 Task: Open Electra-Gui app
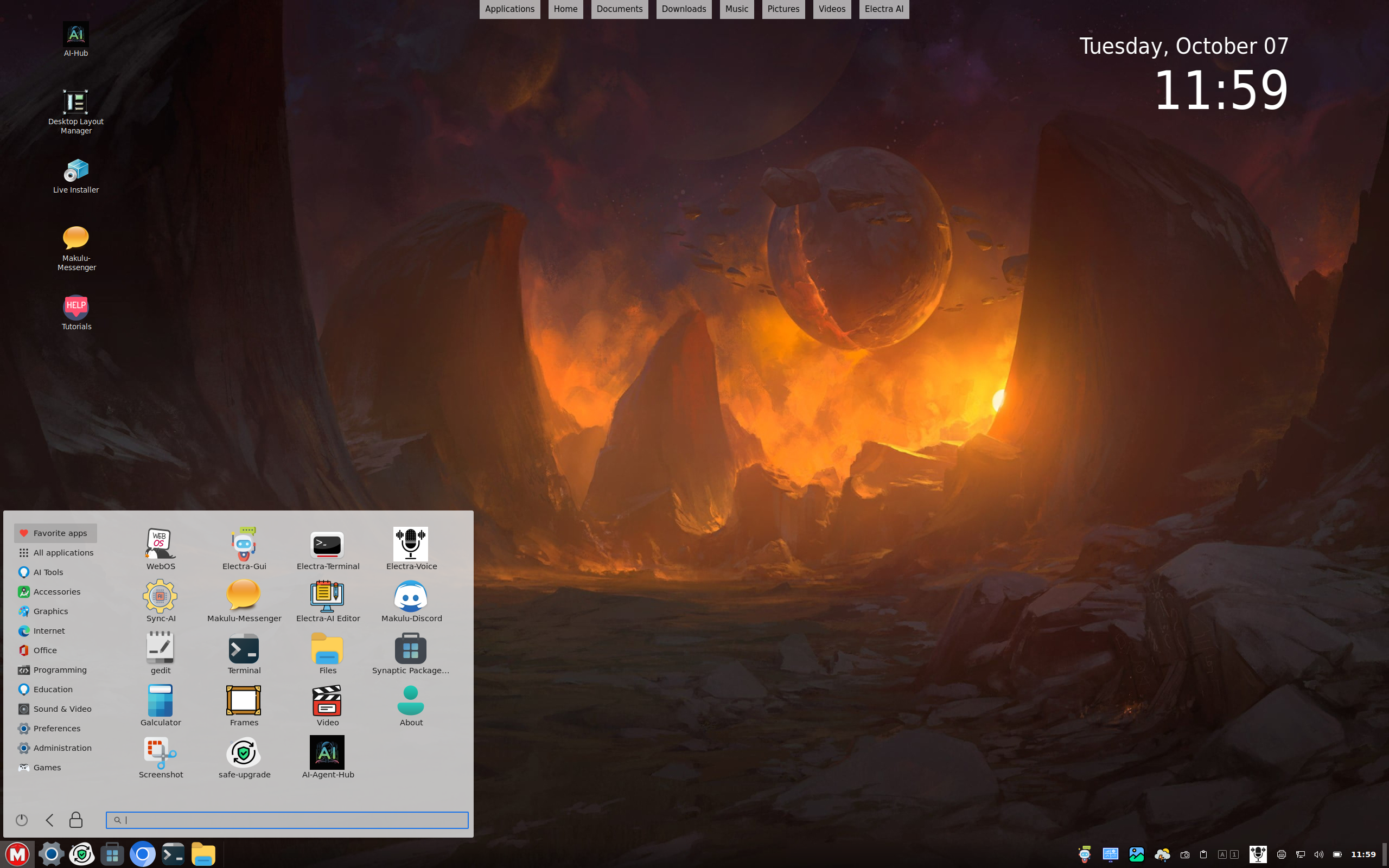tap(244, 549)
